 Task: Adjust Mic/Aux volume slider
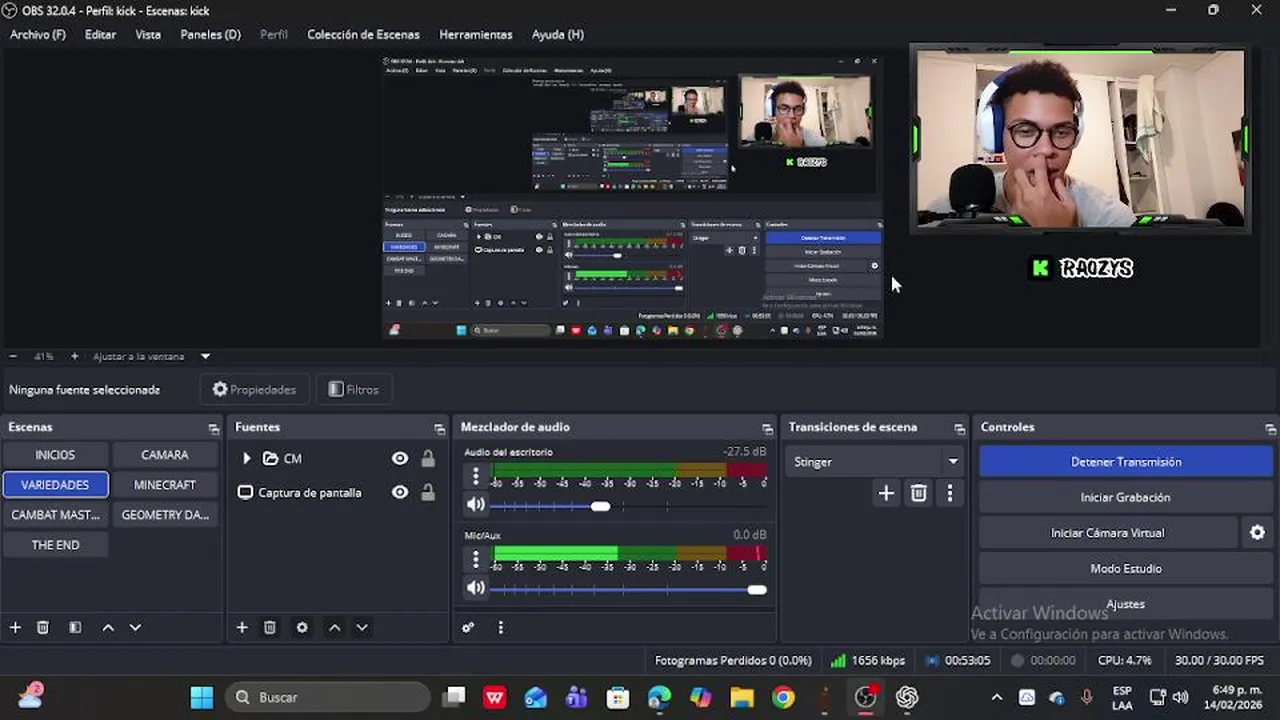(757, 590)
